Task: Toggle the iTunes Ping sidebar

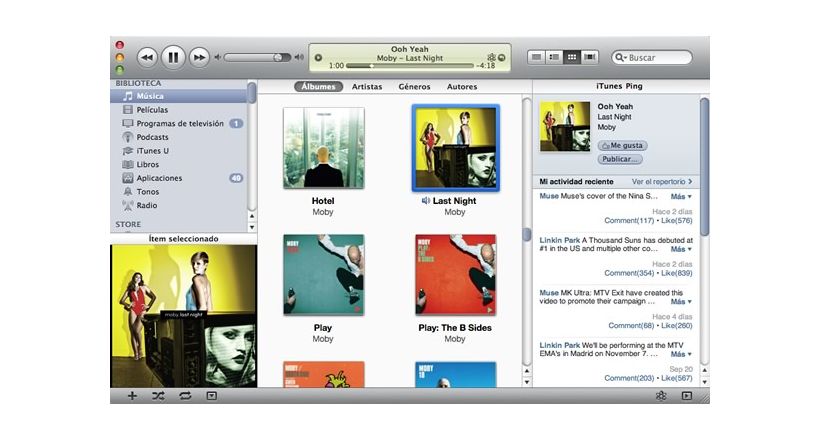Action: coord(687,396)
